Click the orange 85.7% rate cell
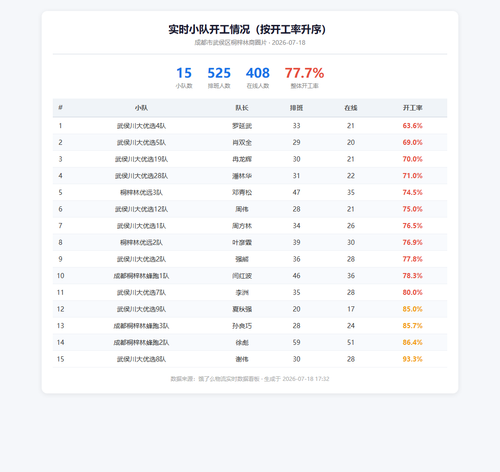 412,326
